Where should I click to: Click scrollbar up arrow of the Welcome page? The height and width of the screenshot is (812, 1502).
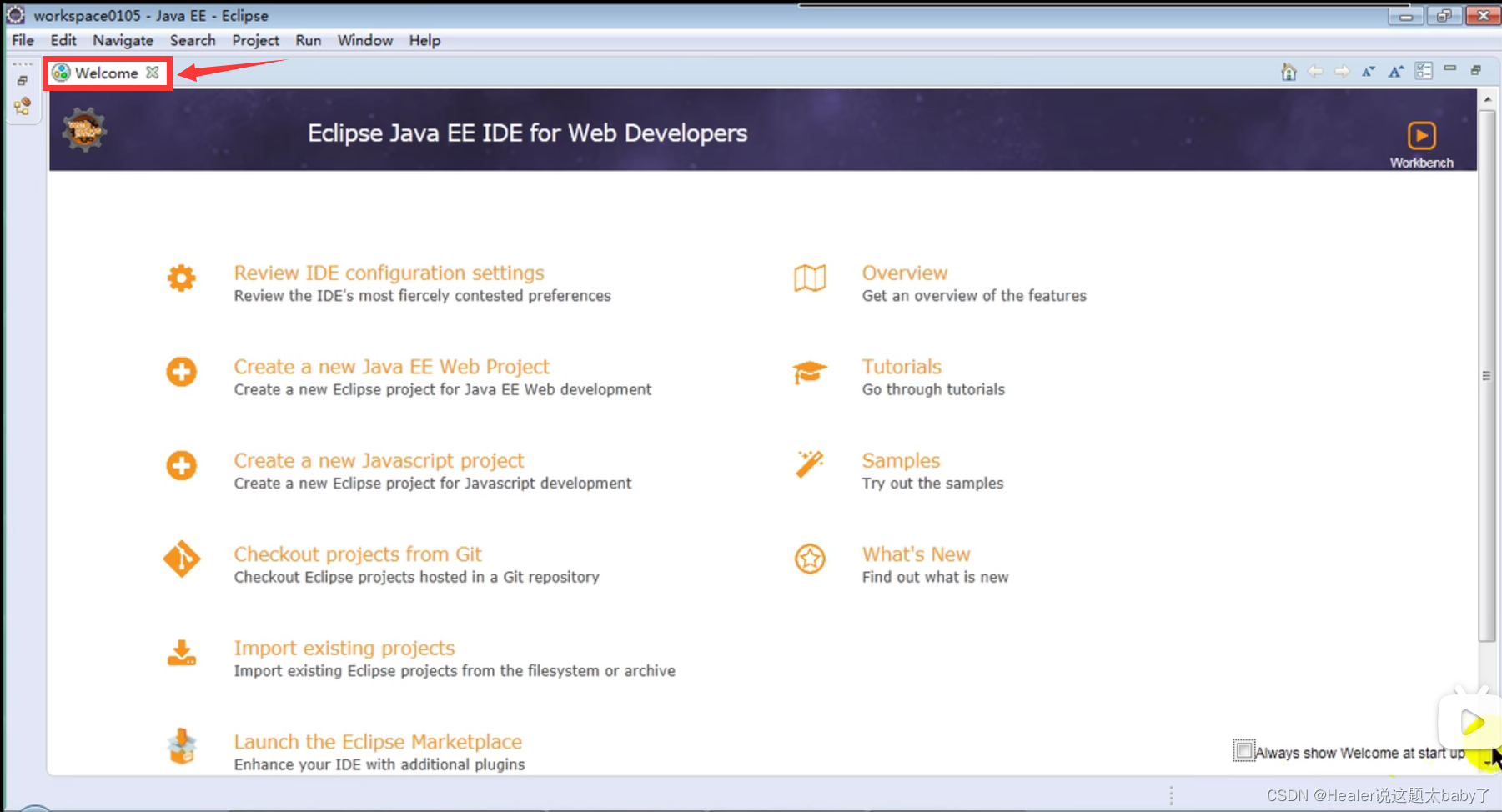click(x=1487, y=98)
